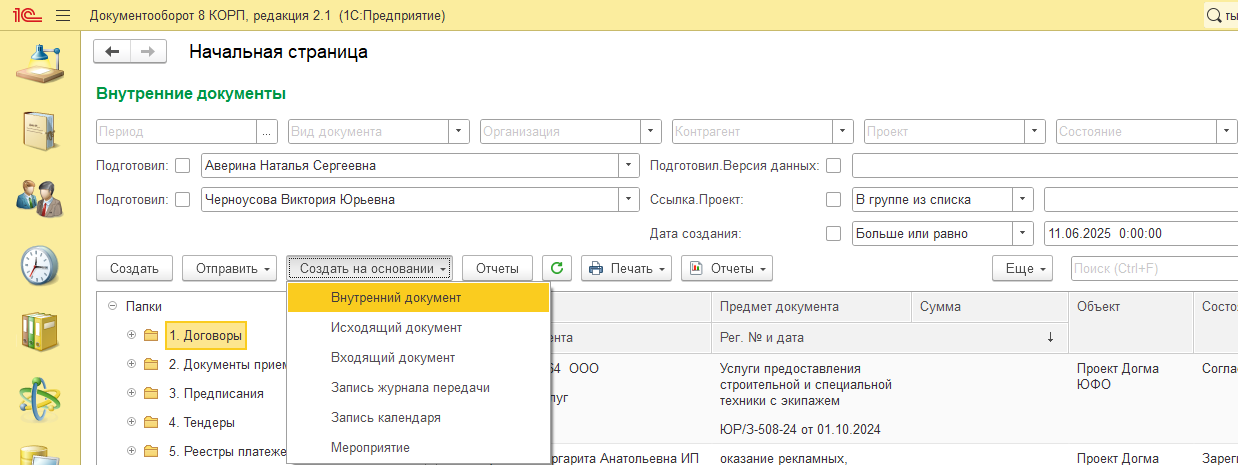Expand the Больше или равно comparison dropdown
The width and height of the screenshot is (1238, 465).
[x=1022, y=233]
